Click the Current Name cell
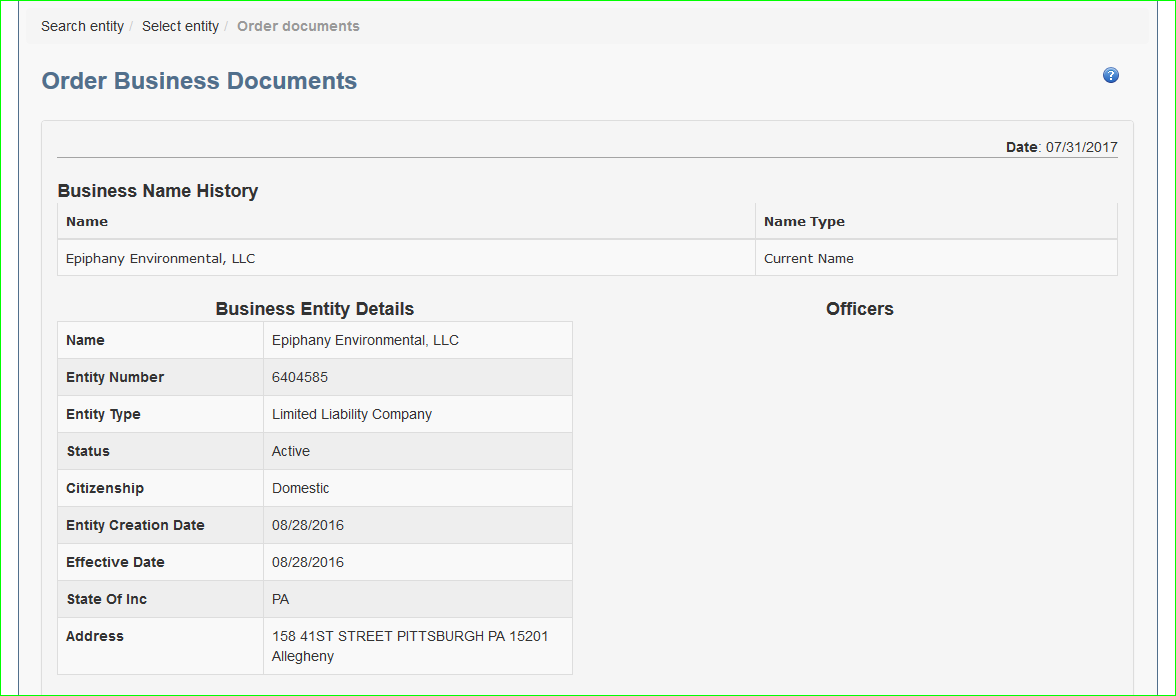 tap(808, 258)
